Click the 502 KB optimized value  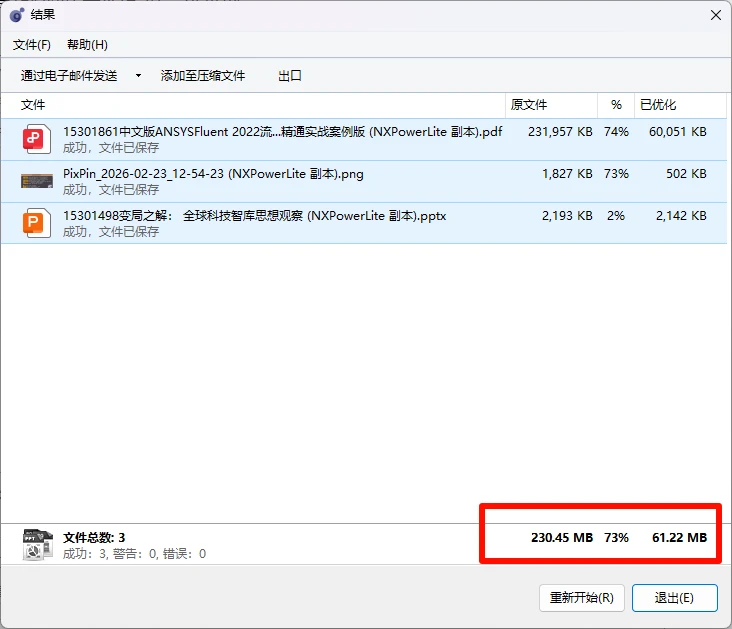[686, 174]
